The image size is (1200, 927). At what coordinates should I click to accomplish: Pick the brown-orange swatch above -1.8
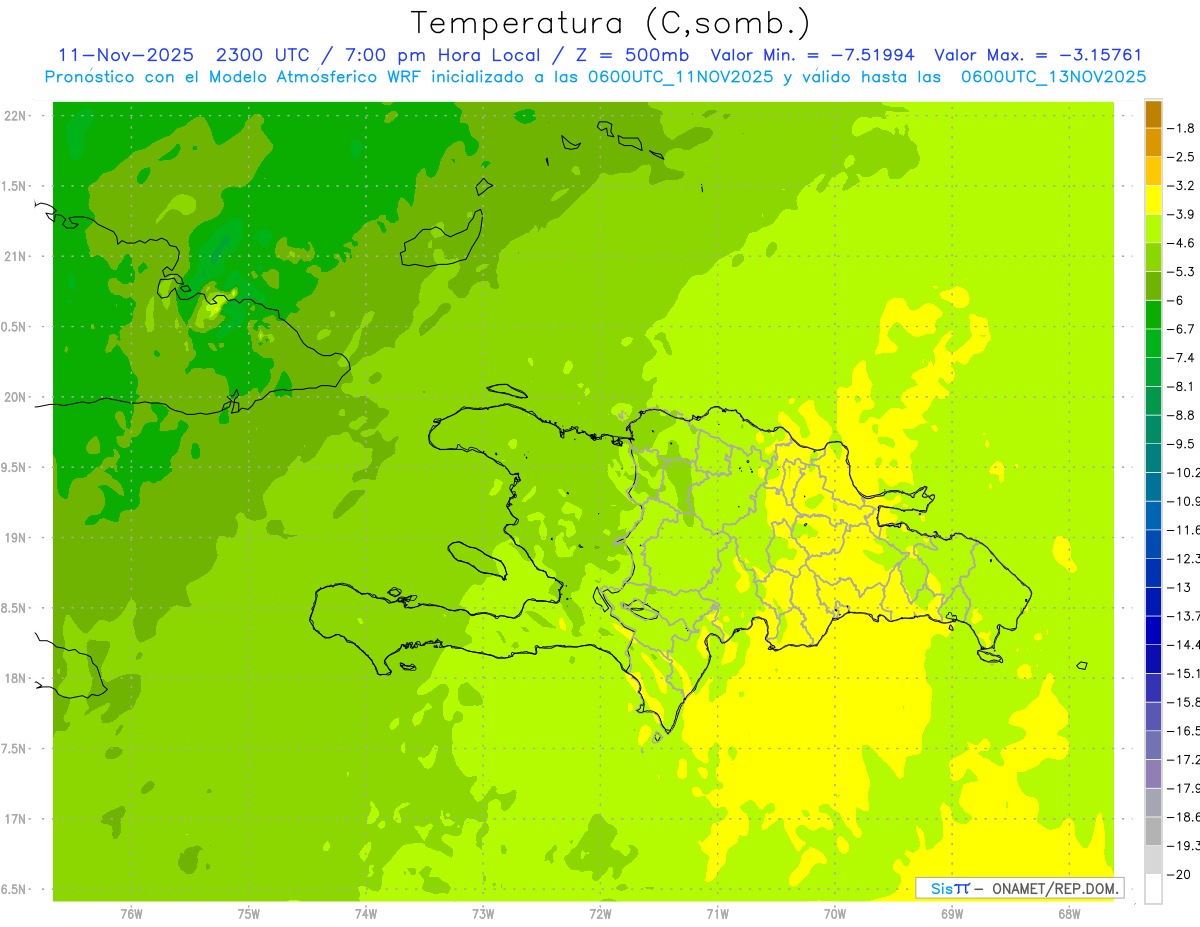1153,114
